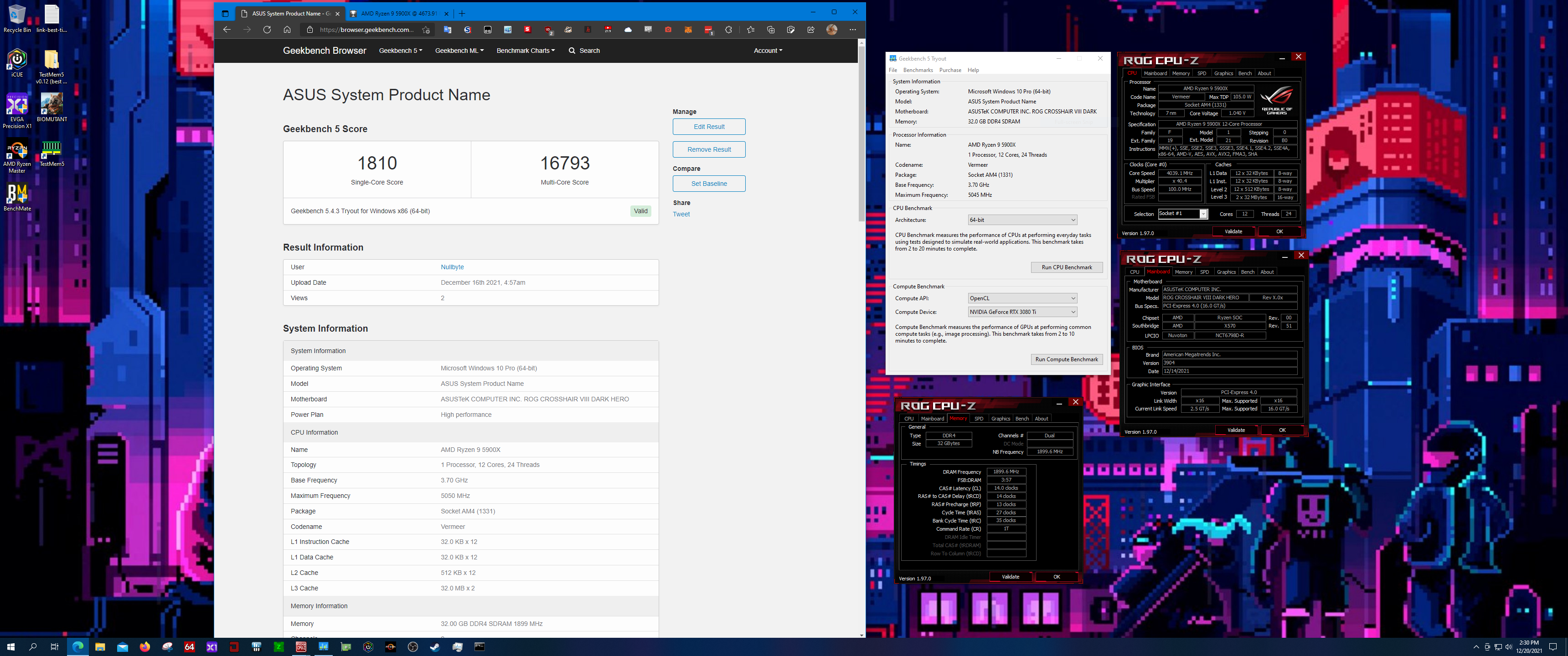The width and height of the screenshot is (1568, 656).
Task: Expand the Account dropdown
Action: pos(768,51)
